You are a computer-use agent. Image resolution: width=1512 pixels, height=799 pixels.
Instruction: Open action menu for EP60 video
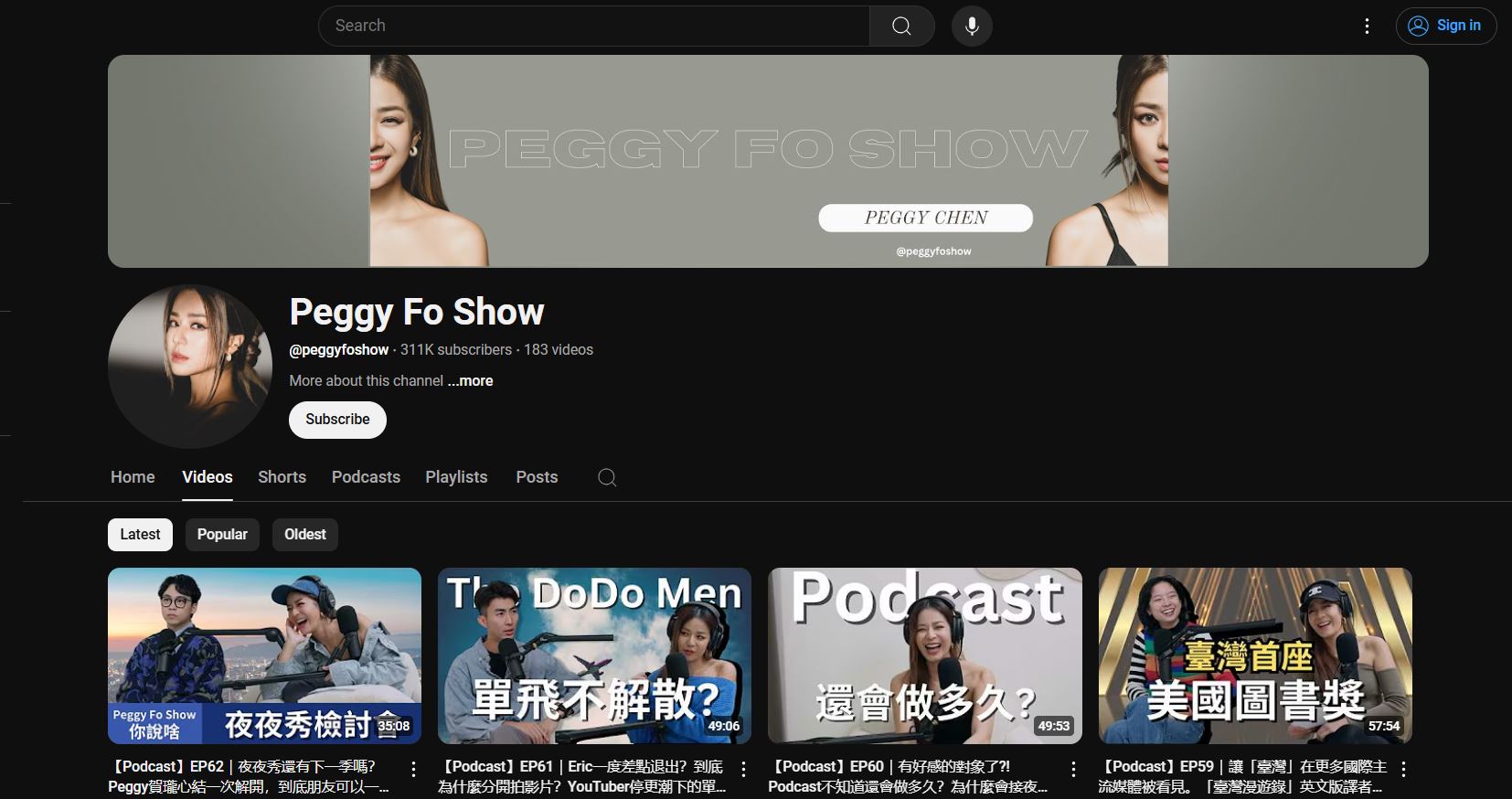(x=1073, y=770)
